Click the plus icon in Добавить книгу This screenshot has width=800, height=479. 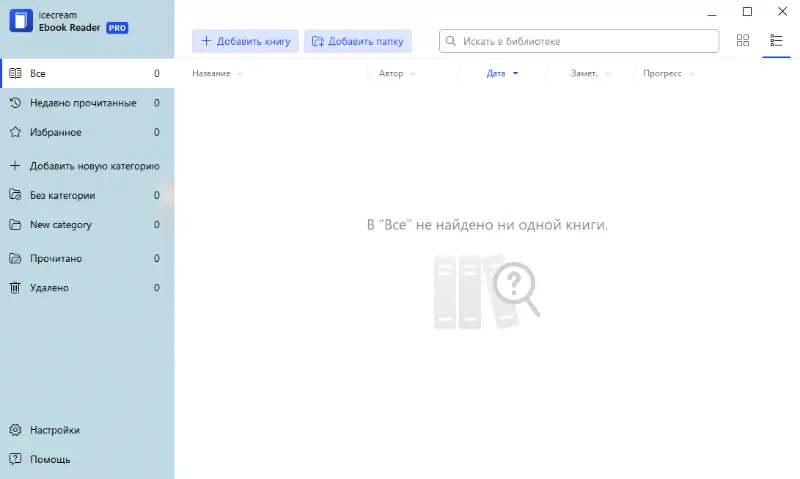point(206,41)
